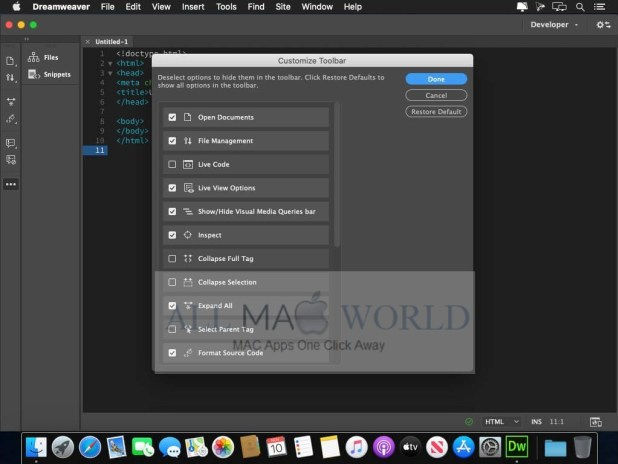Open App Store from the Dock
The width and height of the screenshot is (618, 464).
pyautogui.click(x=463, y=447)
